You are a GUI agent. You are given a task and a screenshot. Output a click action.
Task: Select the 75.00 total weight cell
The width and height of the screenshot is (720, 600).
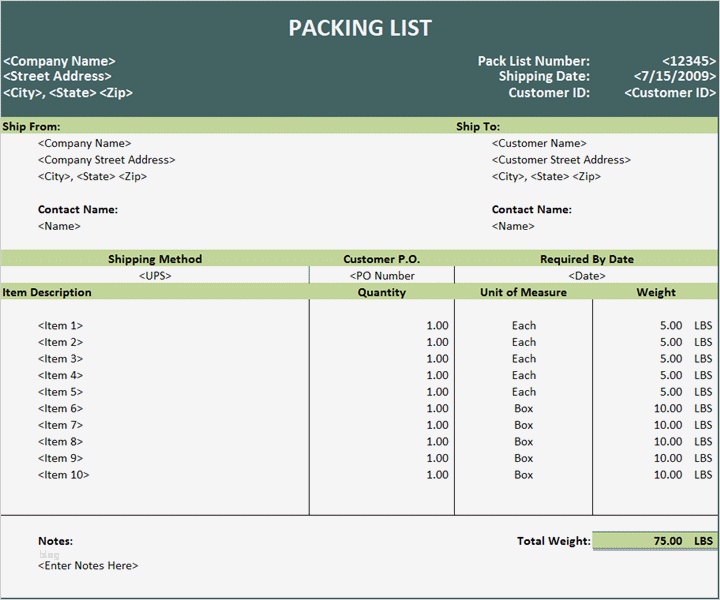coord(667,541)
